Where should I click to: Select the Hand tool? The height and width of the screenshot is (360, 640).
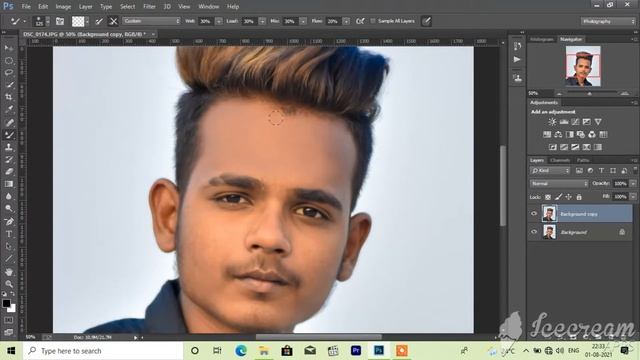(x=9, y=272)
